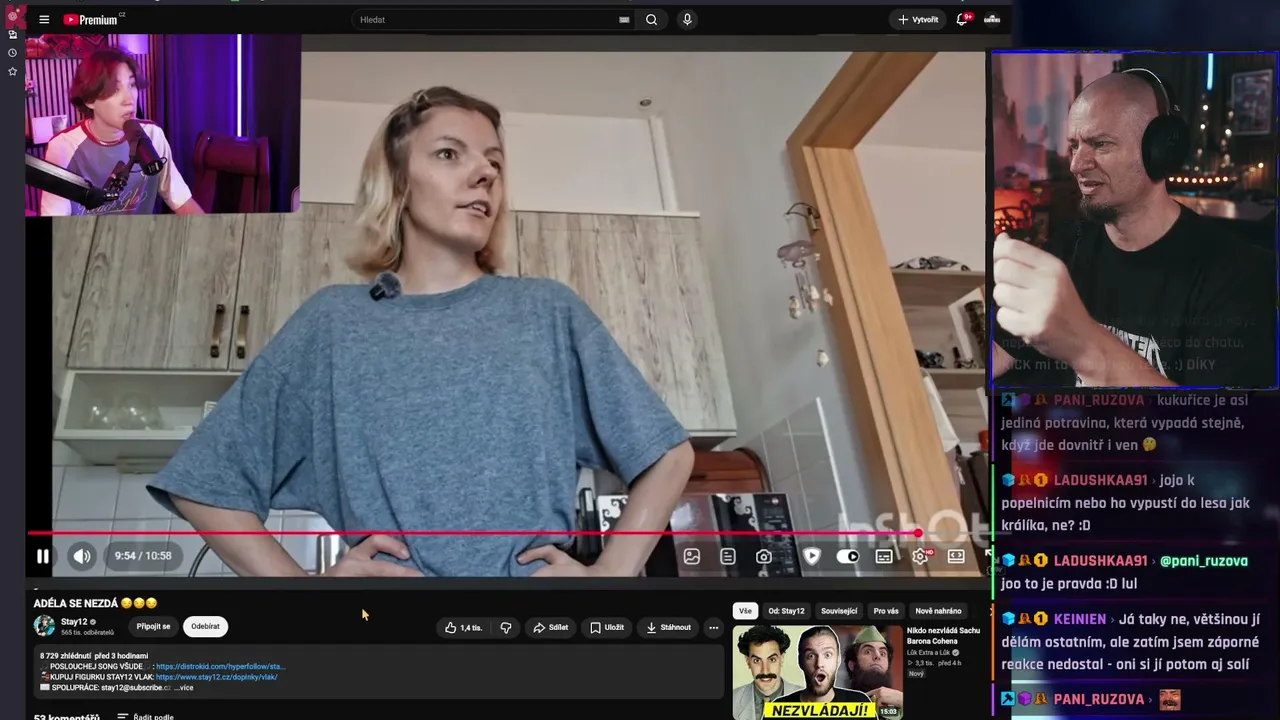The height and width of the screenshot is (720, 1280).
Task: Download video with Stáhnout button
Action: 668,628
